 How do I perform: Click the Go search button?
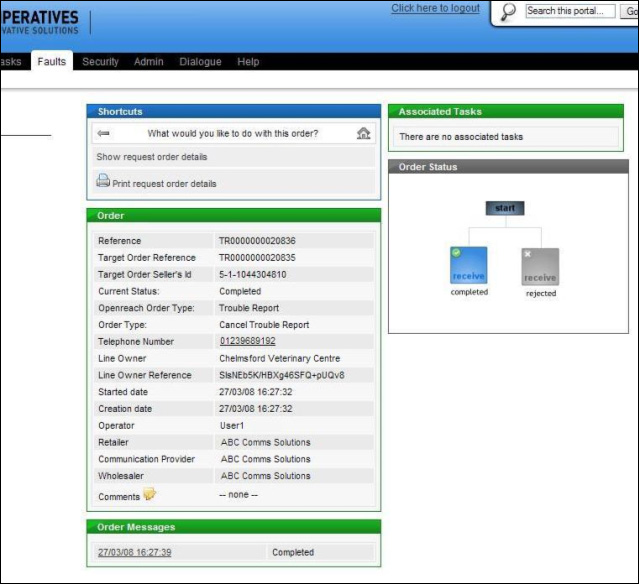point(630,11)
